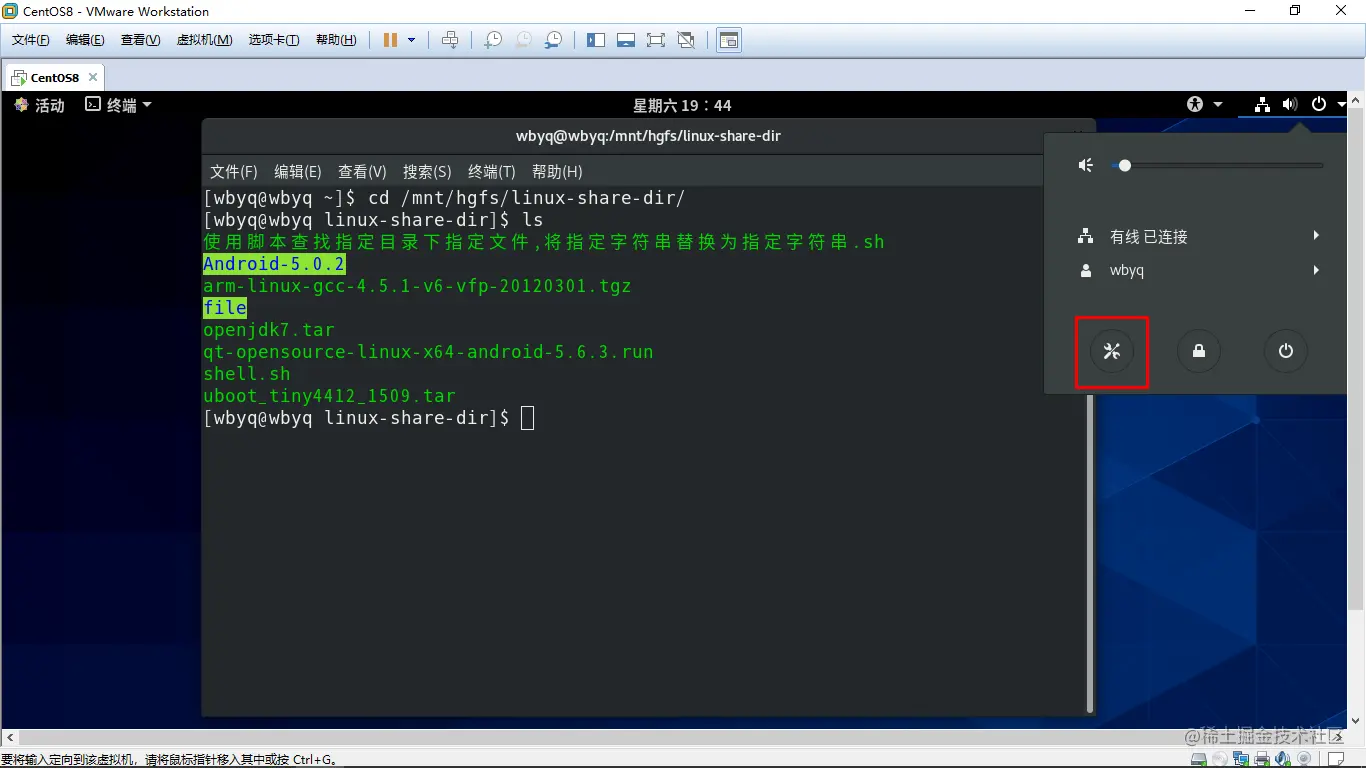Open terminal 帮助(H) menu
Viewport: 1366px width, 768px height.
[x=557, y=172]
